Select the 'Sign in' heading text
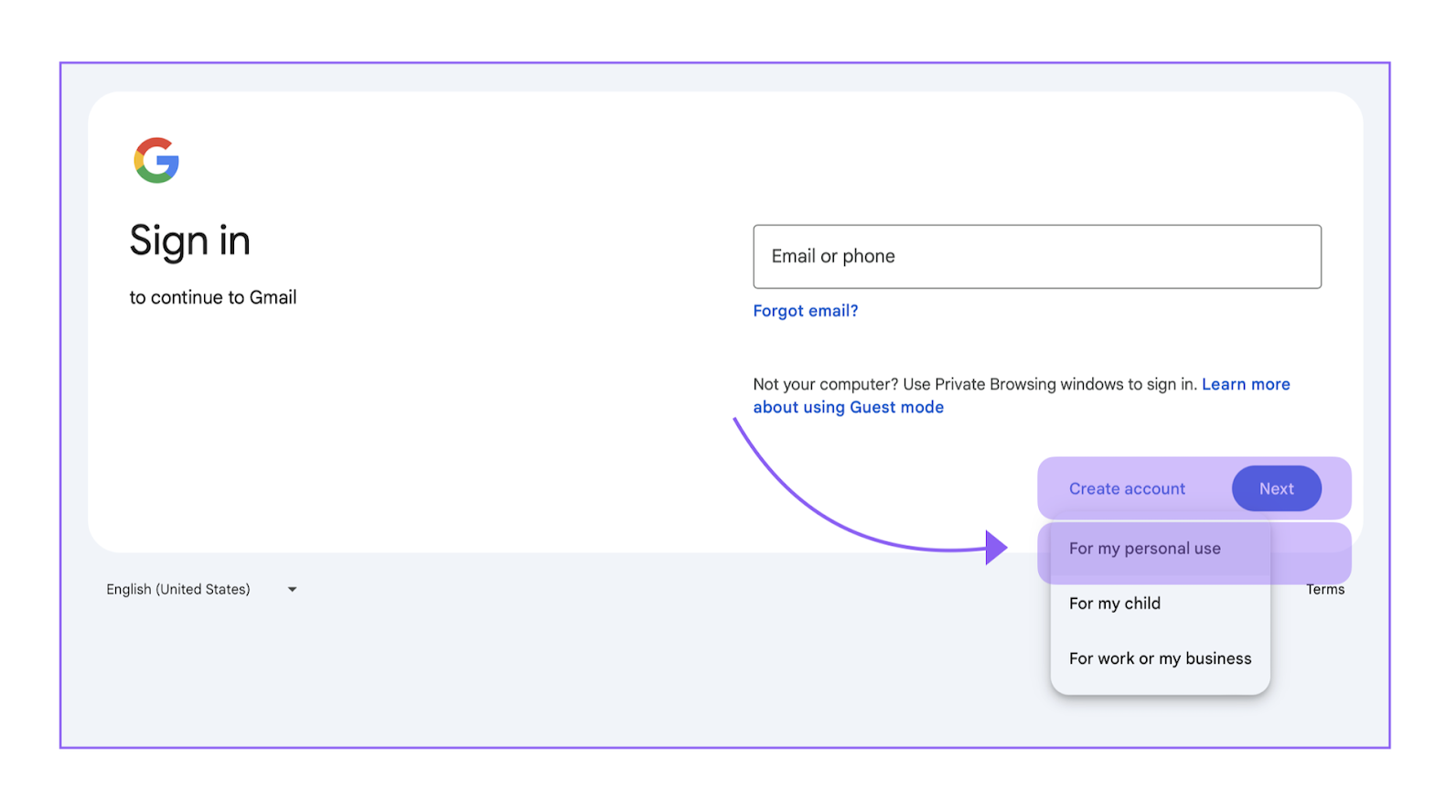 pos(190,240)
